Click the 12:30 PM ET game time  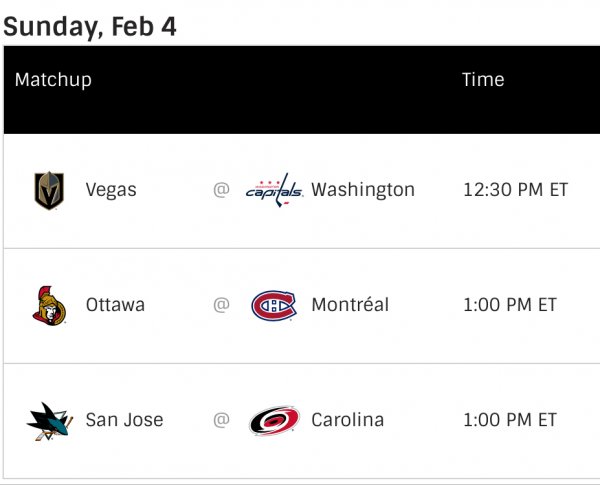click(x=515, y=190)
